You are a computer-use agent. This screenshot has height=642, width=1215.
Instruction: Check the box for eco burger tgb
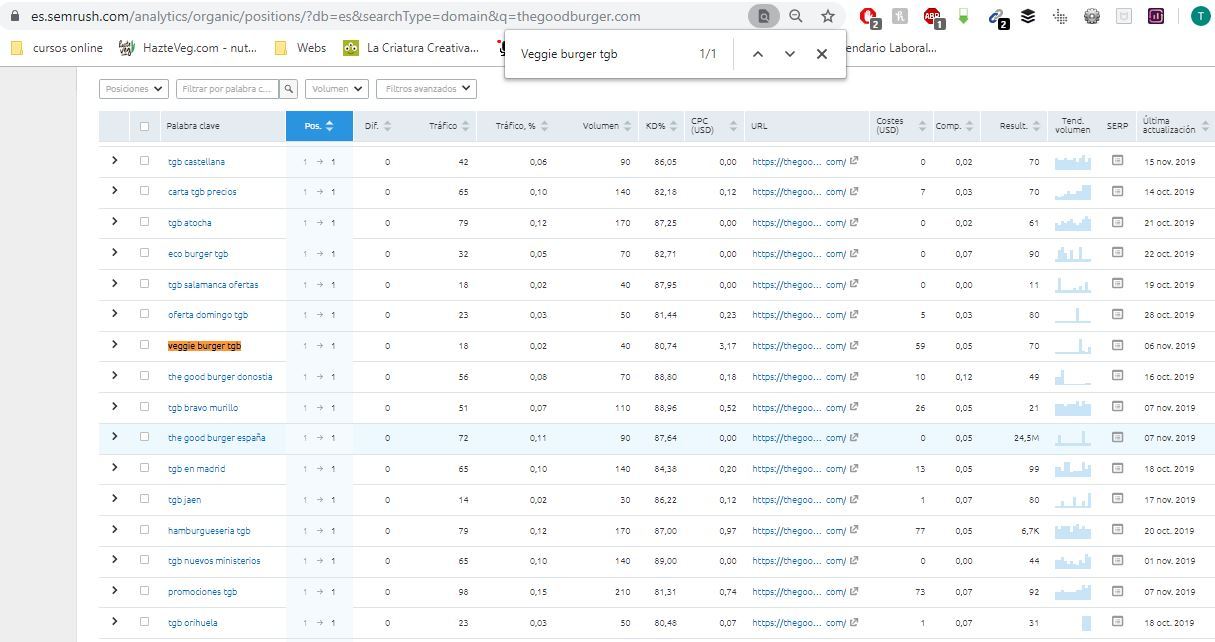pyautogui.click(x=145, y=253)
